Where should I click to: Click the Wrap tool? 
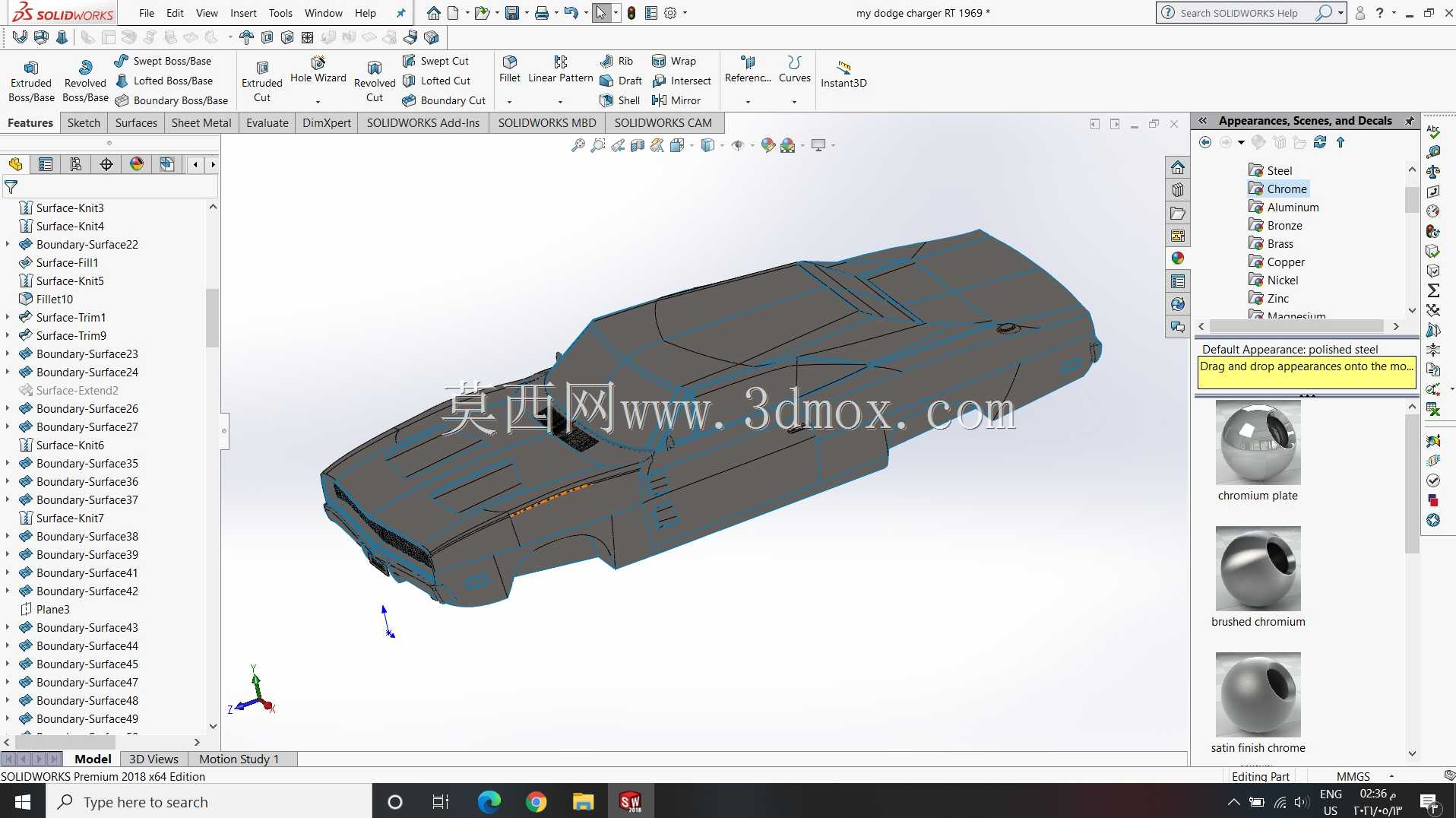(674, 61)
